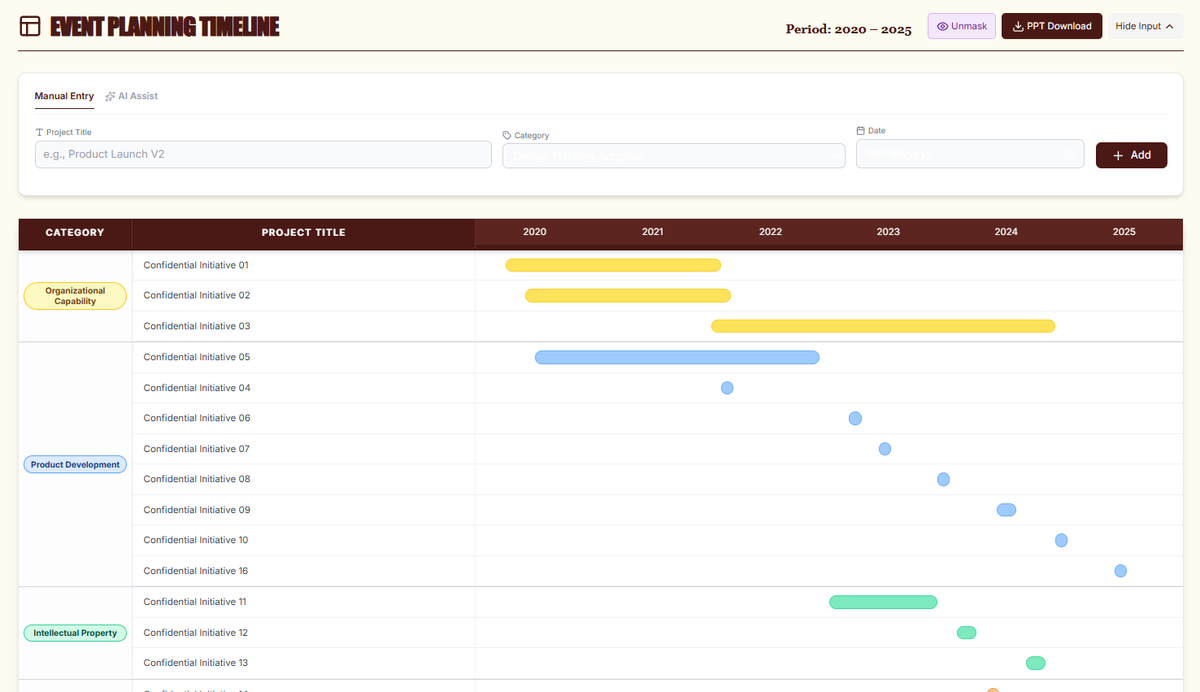This screenshot has height=692, width=1200.
Task: Click the blue dot for Confidential Initiative 07
Action: (x=885, y=449)
